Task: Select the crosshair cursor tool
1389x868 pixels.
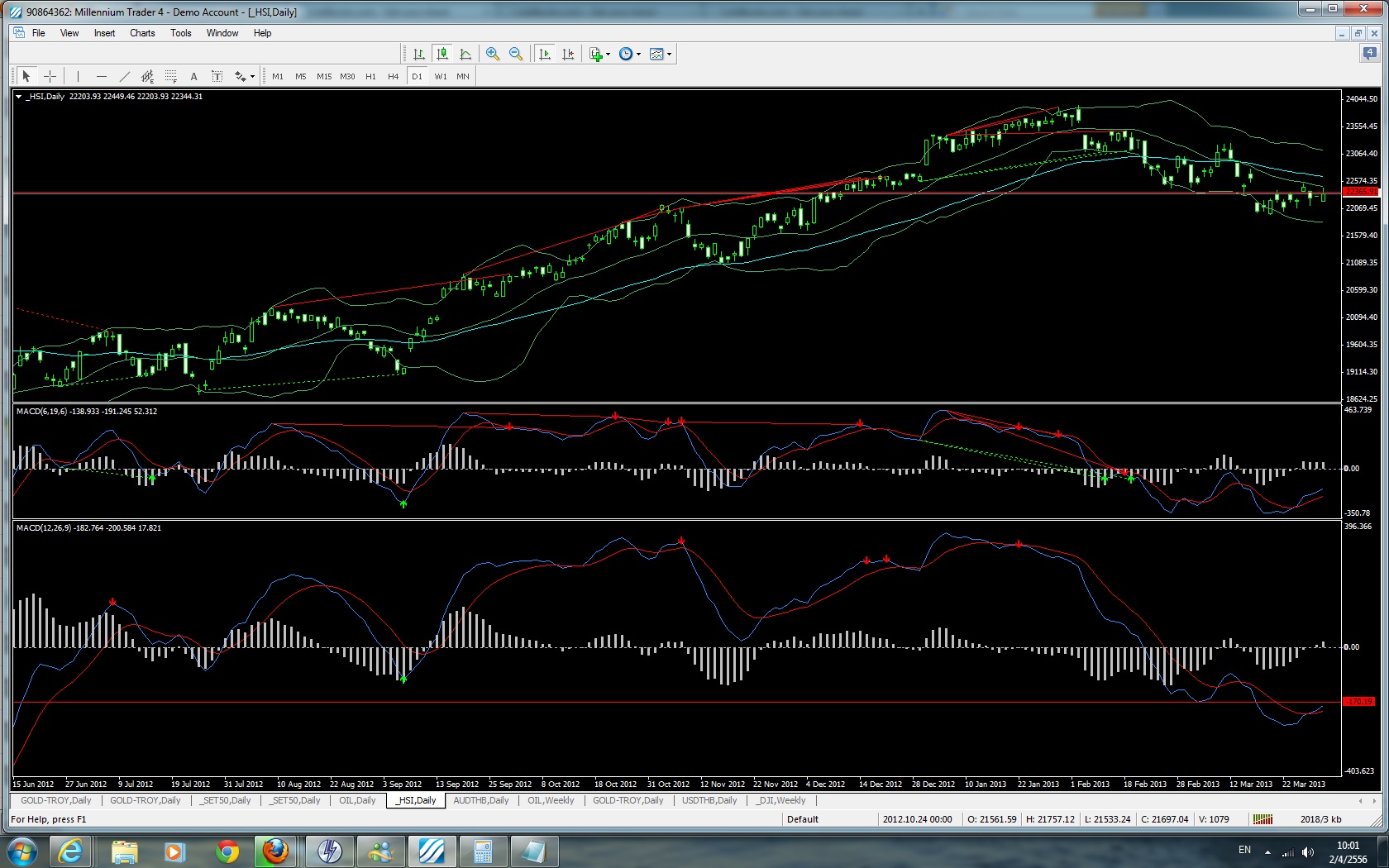Action: pyautogui.click(x=50, y=76)
